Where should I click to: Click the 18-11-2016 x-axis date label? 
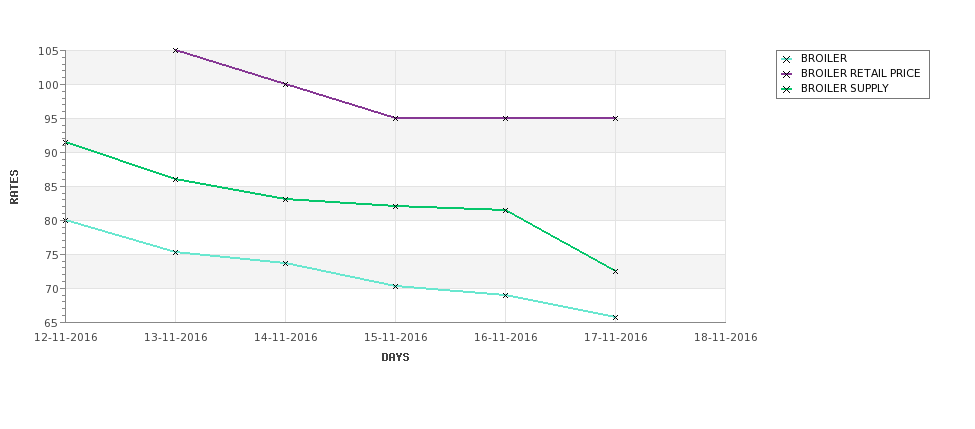[x=725, y=338]
